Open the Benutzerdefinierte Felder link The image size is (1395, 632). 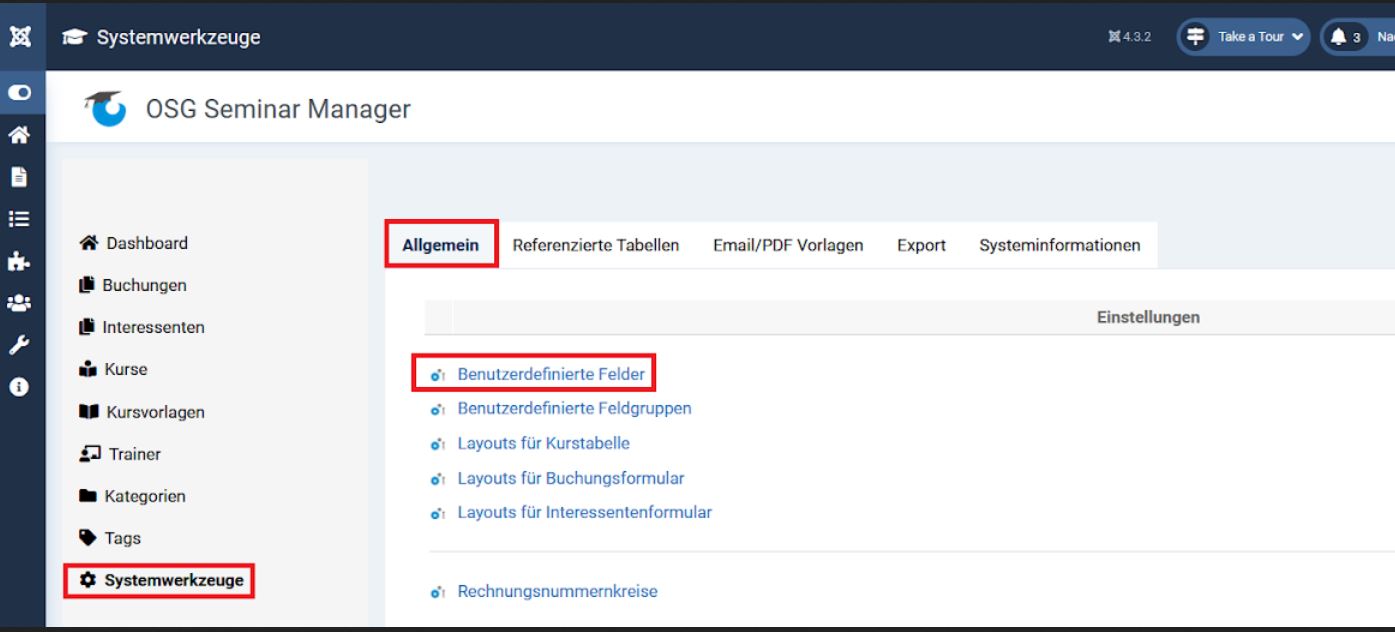coord(553,373)
